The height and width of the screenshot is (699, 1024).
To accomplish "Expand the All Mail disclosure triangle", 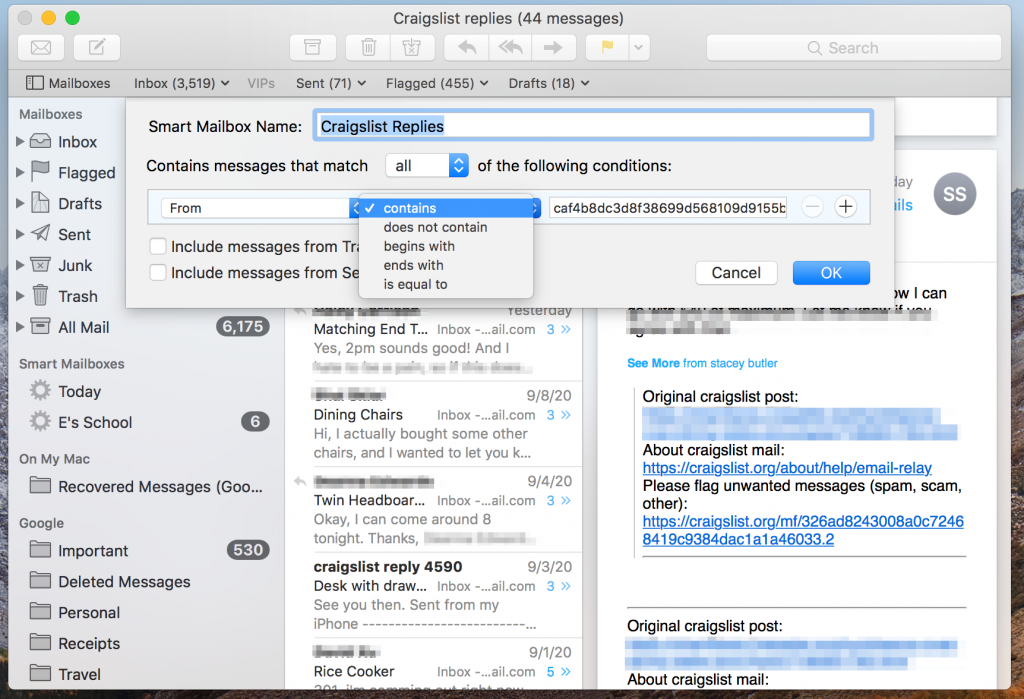I will (x=20, y=327).
